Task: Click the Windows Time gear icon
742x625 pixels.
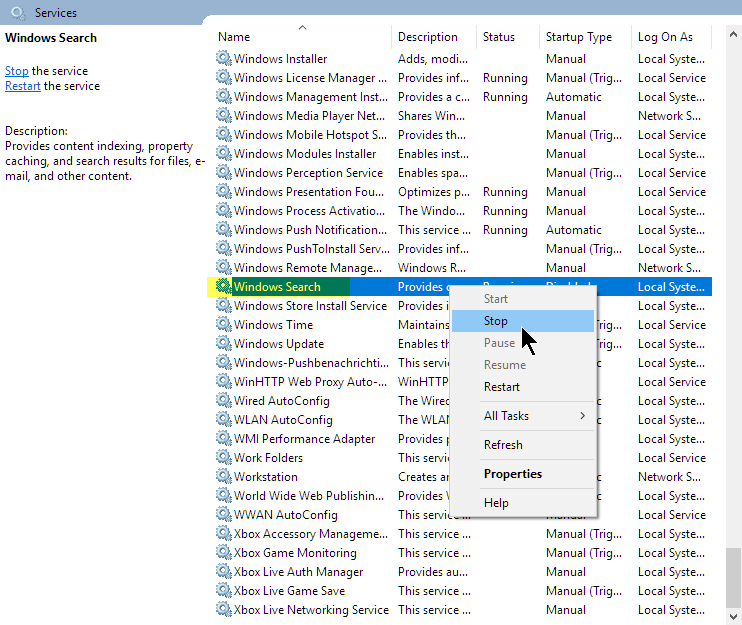Action: (x=223, y=325)
